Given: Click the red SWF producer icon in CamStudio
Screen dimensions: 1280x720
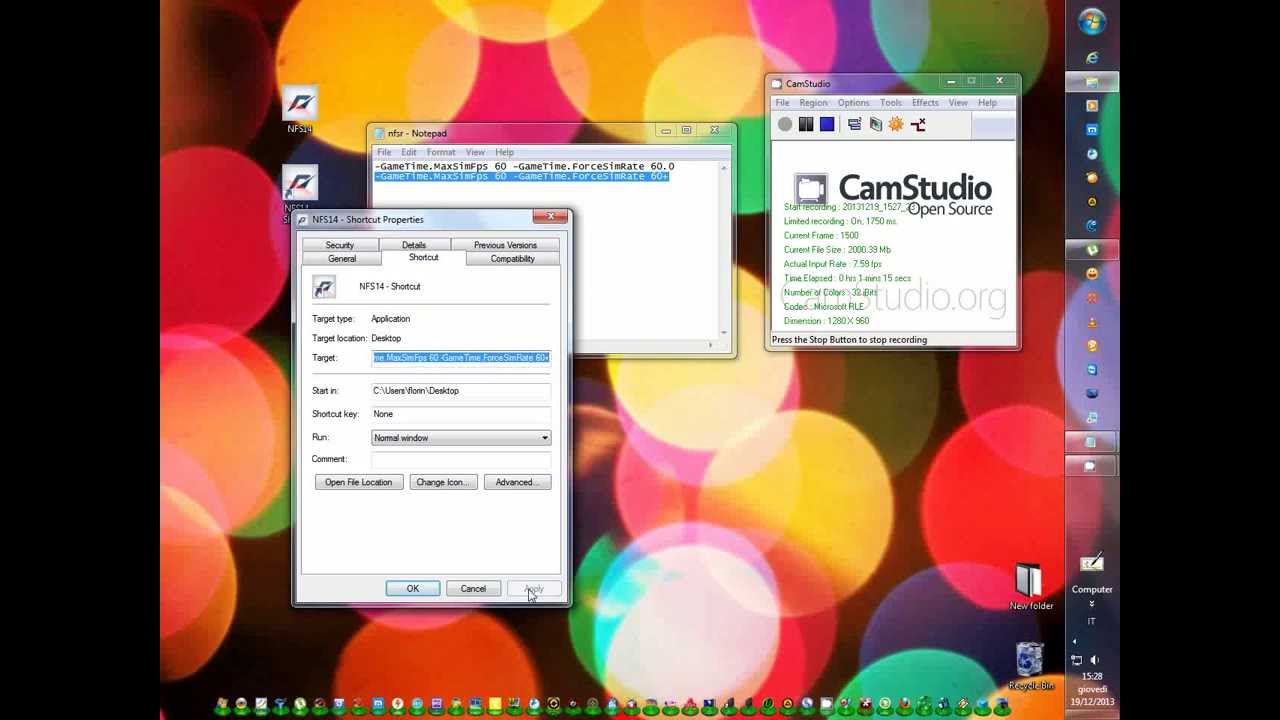Looking at the screenshot, I should click(918, 124).
